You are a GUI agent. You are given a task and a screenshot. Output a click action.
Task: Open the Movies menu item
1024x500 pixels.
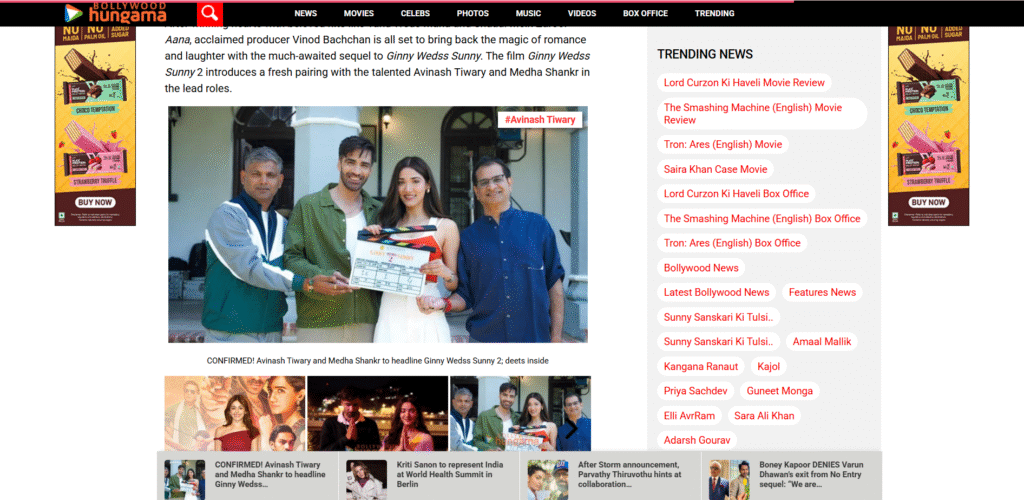[x=358, y=14]
